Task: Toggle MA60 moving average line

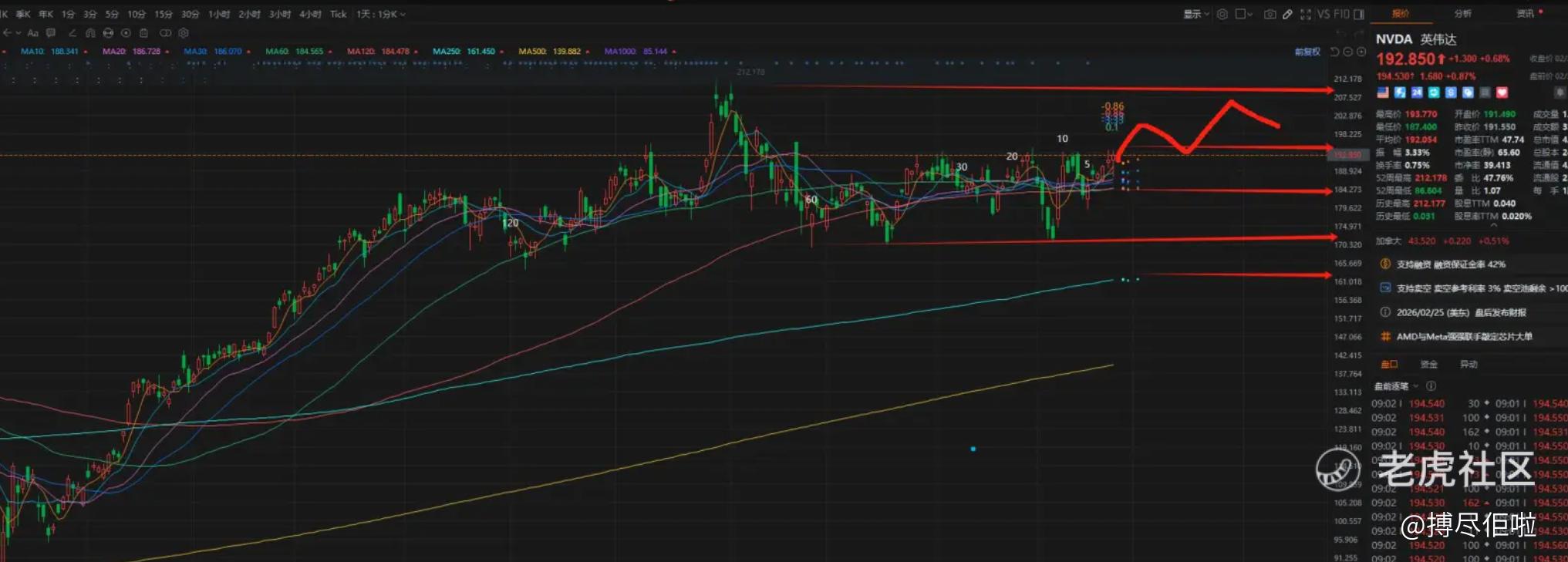Action: tap(295, 52)
